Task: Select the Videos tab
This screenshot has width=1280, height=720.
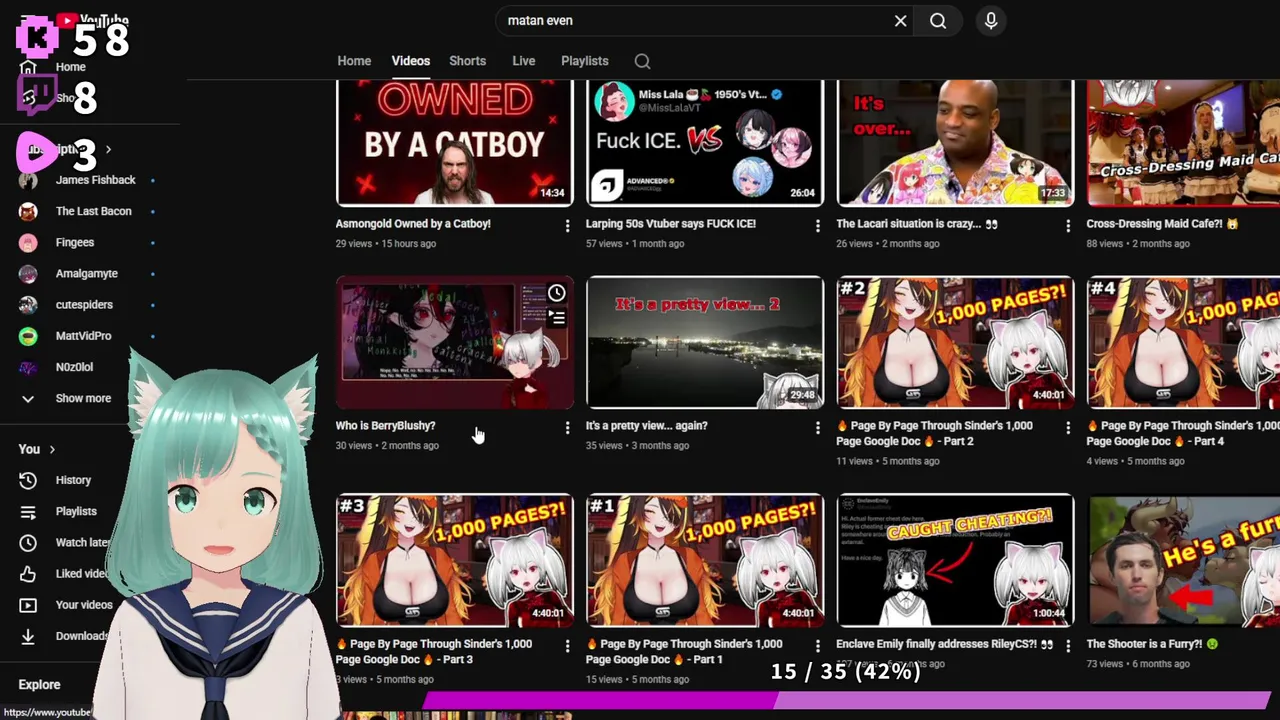Action: point(411,61)
